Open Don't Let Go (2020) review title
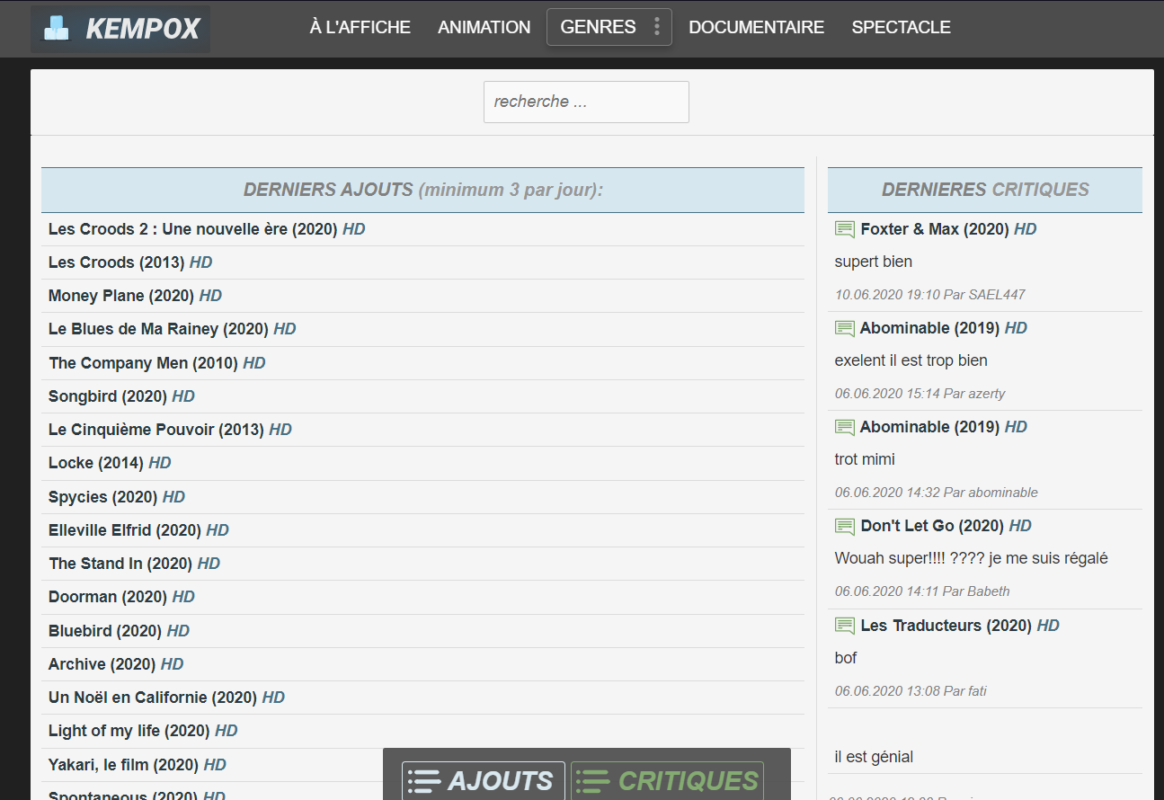The image size is (1164, 800). pos(946,526)
